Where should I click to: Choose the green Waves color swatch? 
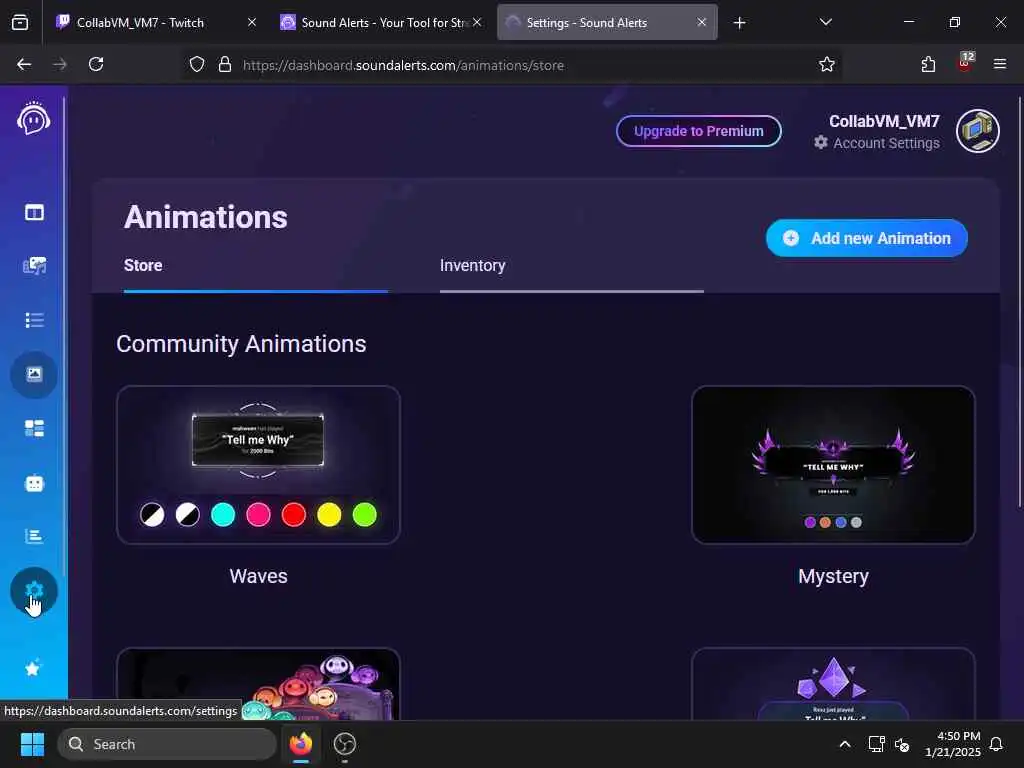(x=364, y=515)
